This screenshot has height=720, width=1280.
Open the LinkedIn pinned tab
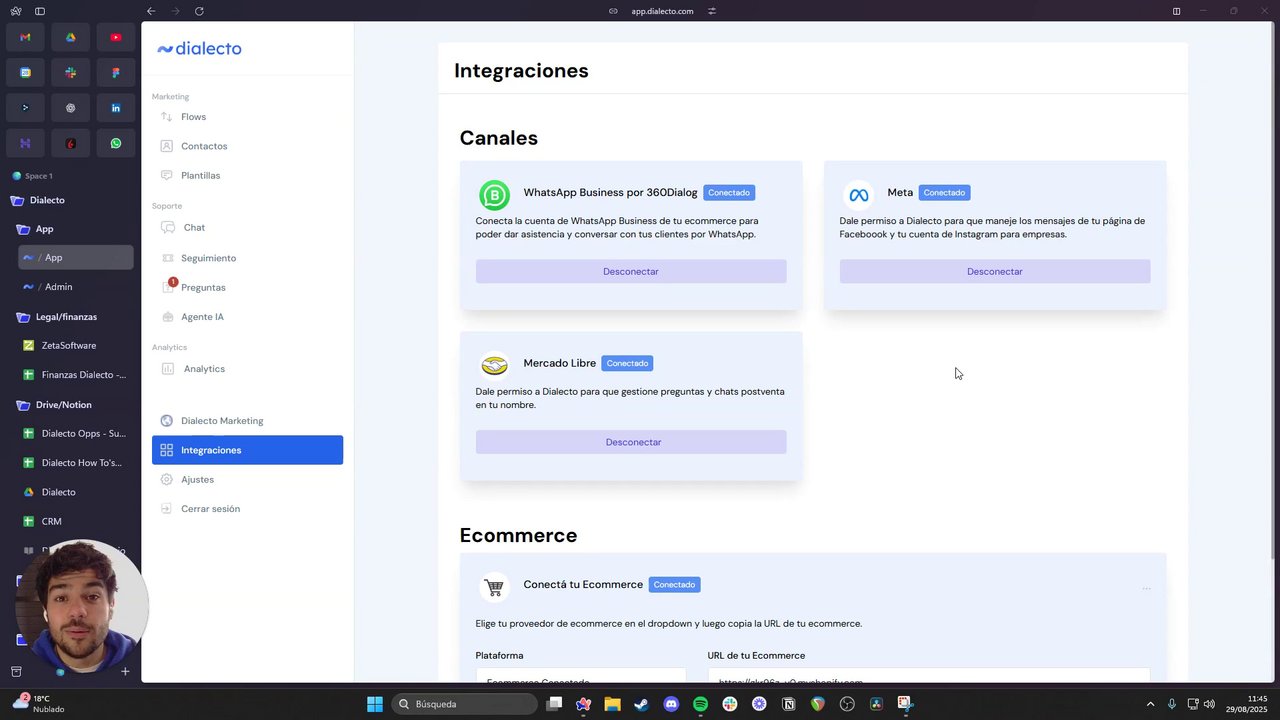point(116,108)
